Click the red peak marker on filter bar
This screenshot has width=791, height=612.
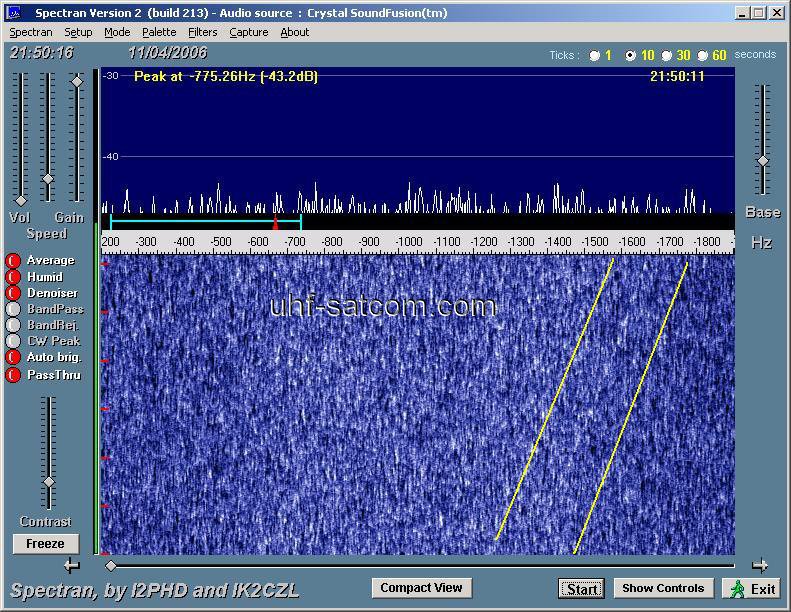click(275, 222)
